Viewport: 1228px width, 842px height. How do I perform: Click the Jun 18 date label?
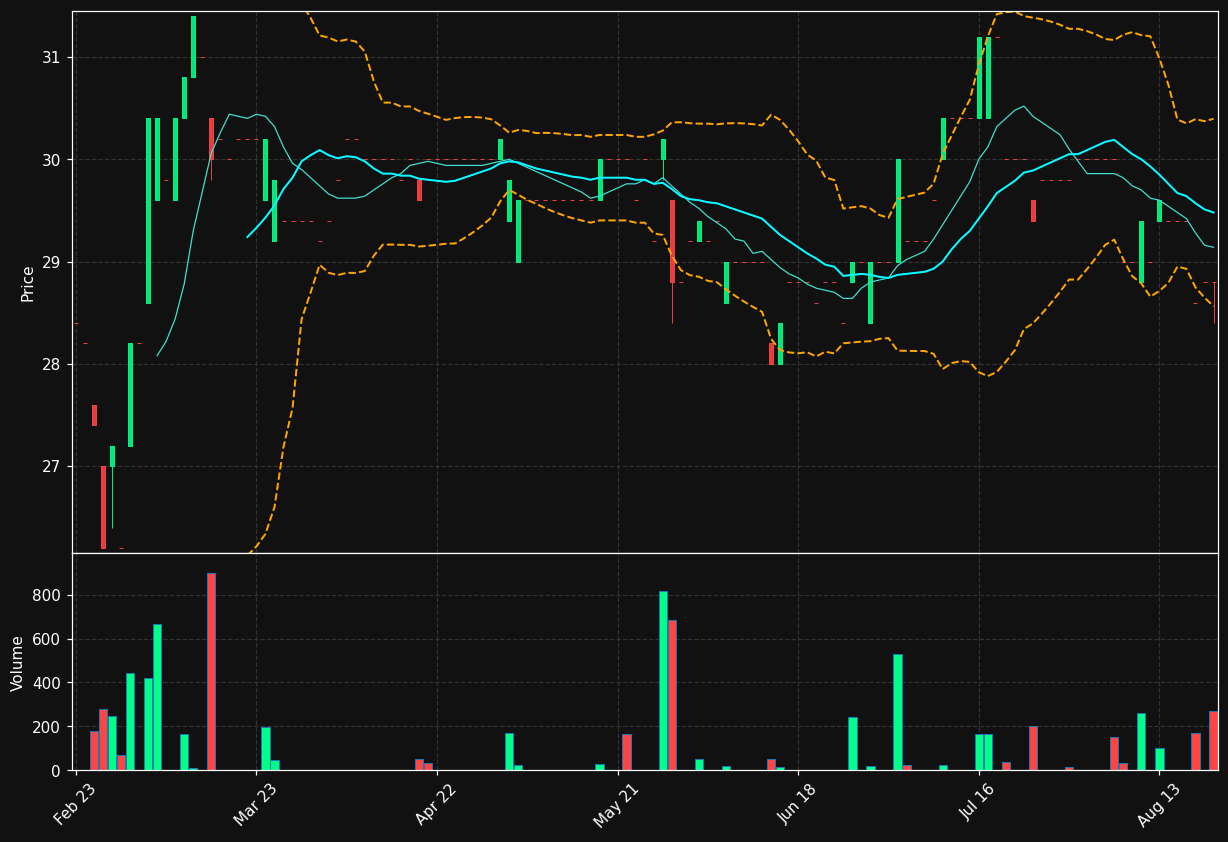point(797,804)
